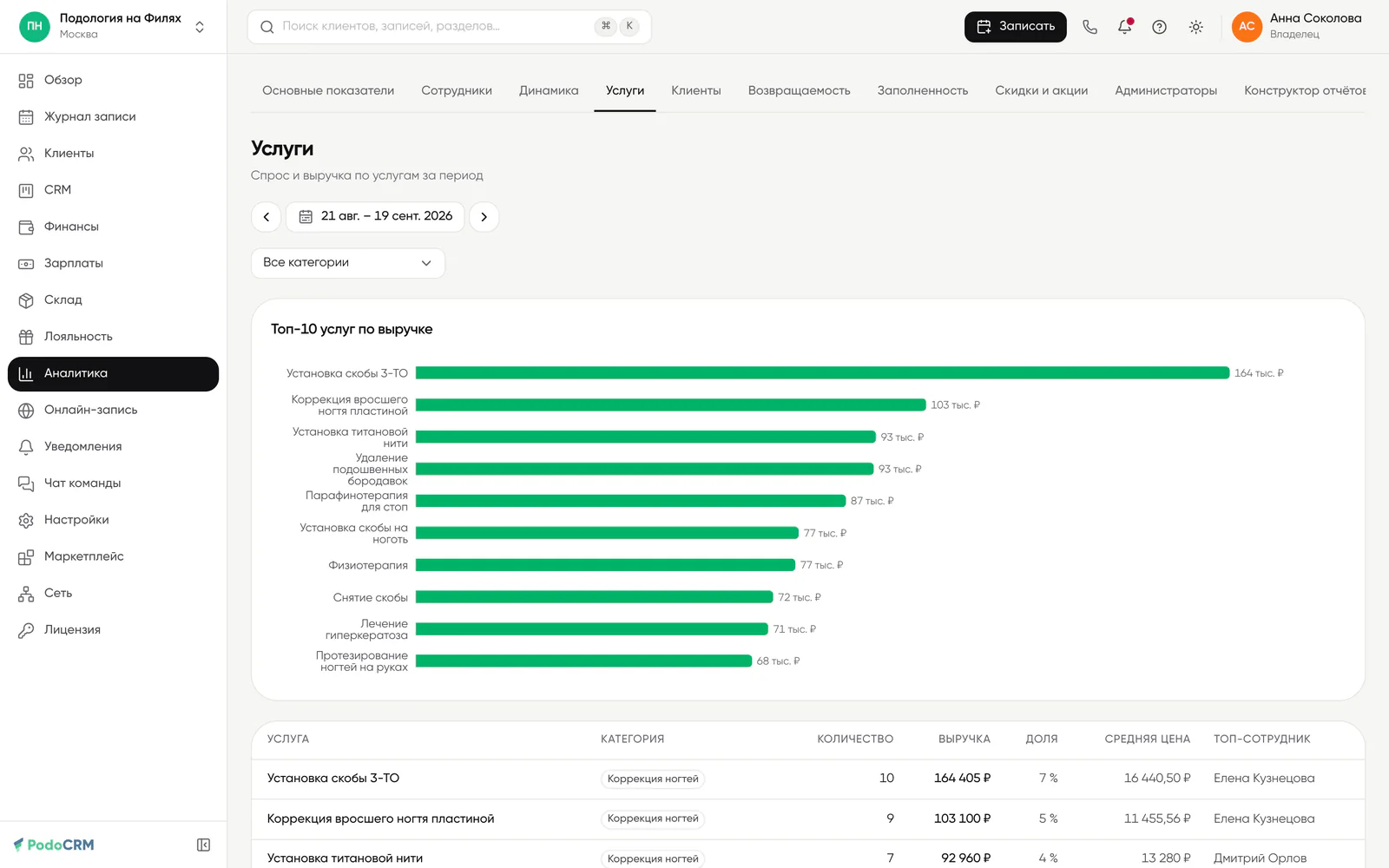The width and height of the screenshot is (1389, 868).
Task: Open Уведомления bell icon in sidebar
Action: (26, 447)
